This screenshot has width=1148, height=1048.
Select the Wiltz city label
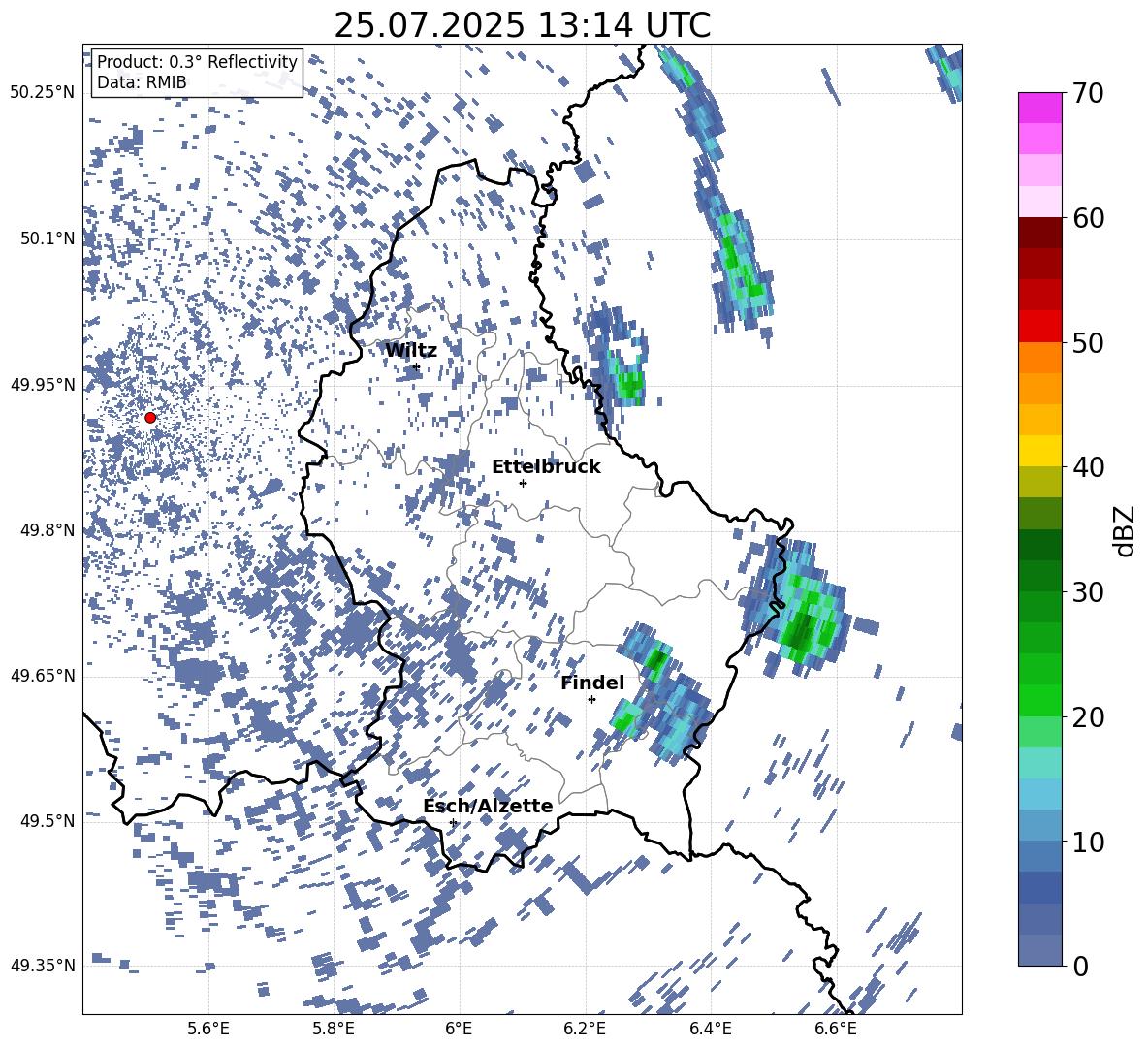coord(411,351)
